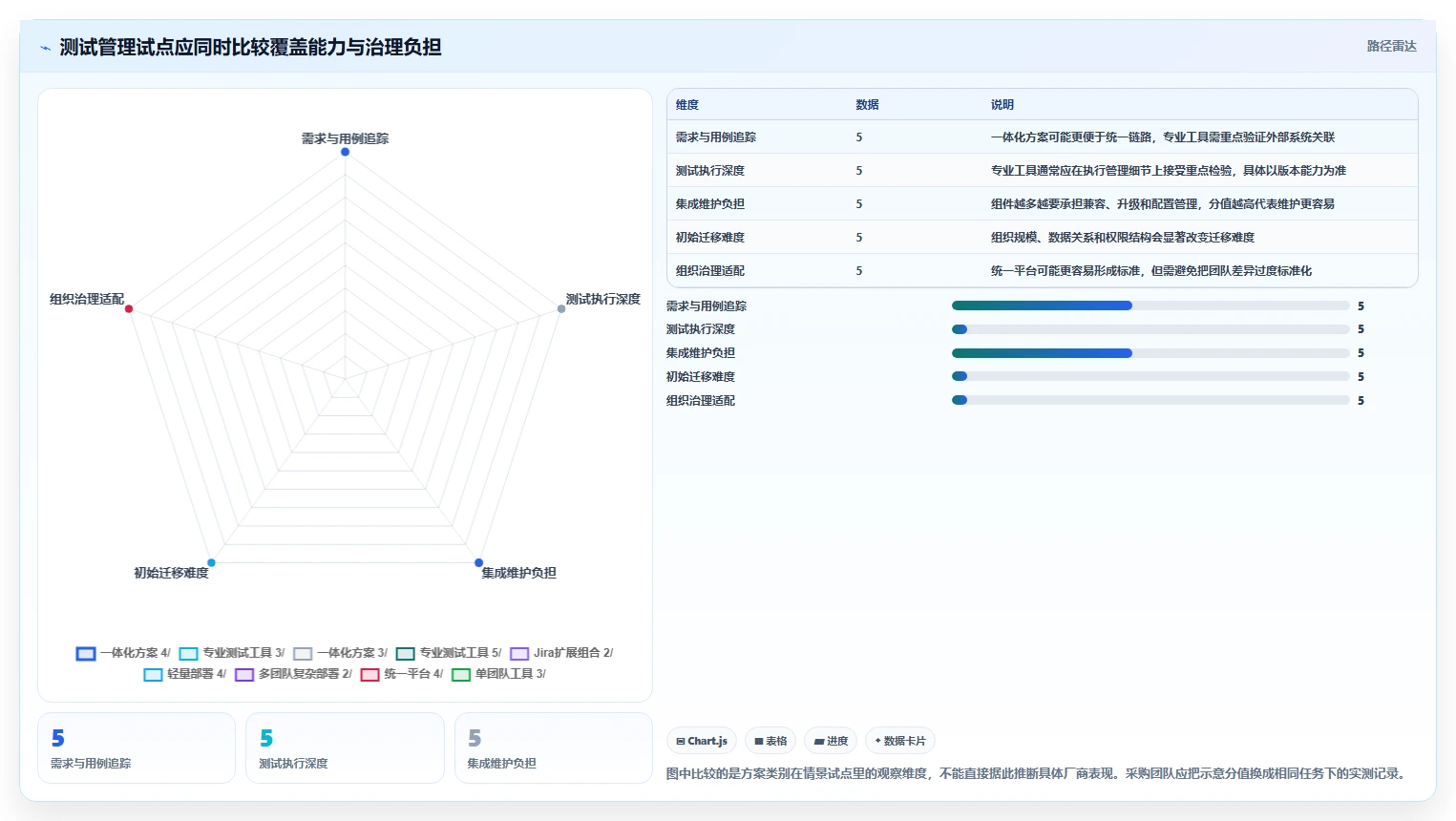Select the 数据卡片 chip

[899, 741]
